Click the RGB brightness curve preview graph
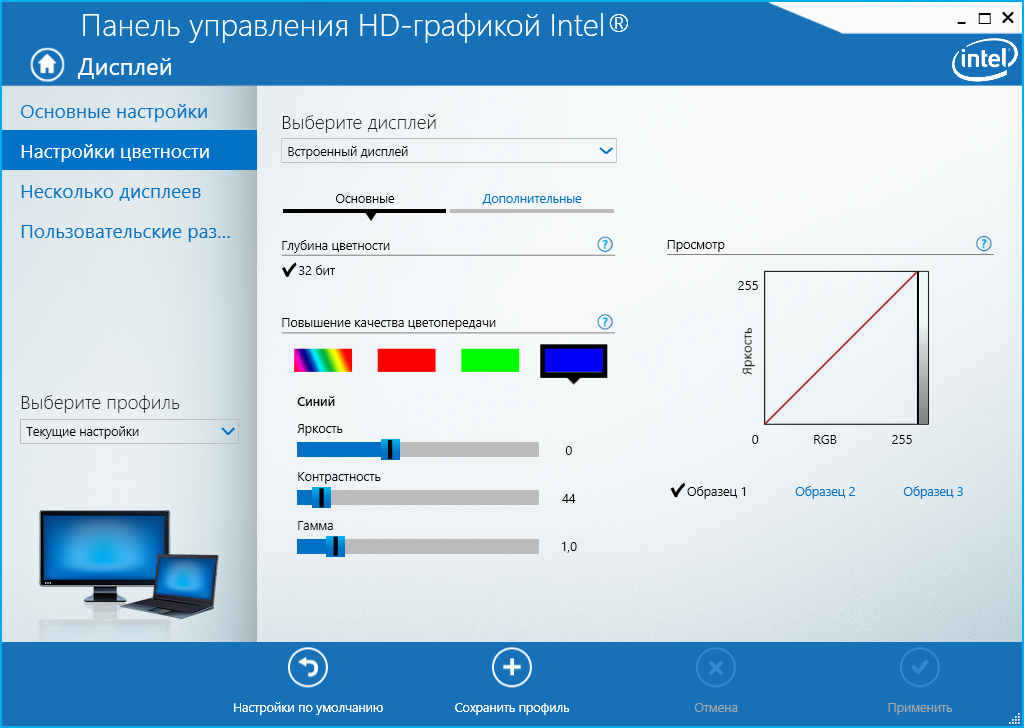This screenshot has height=728, width=1024. point(840,348)
